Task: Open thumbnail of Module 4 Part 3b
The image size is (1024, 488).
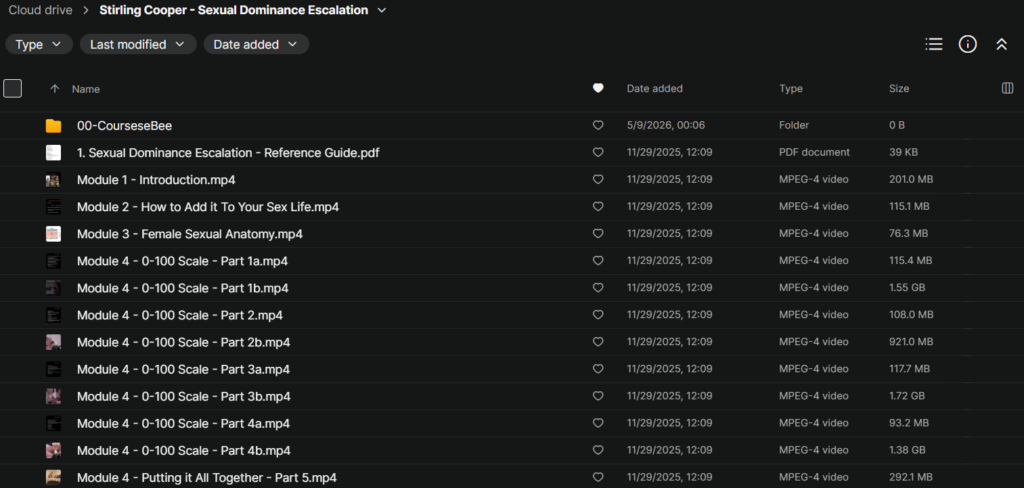Action: (x=54, y=397)
